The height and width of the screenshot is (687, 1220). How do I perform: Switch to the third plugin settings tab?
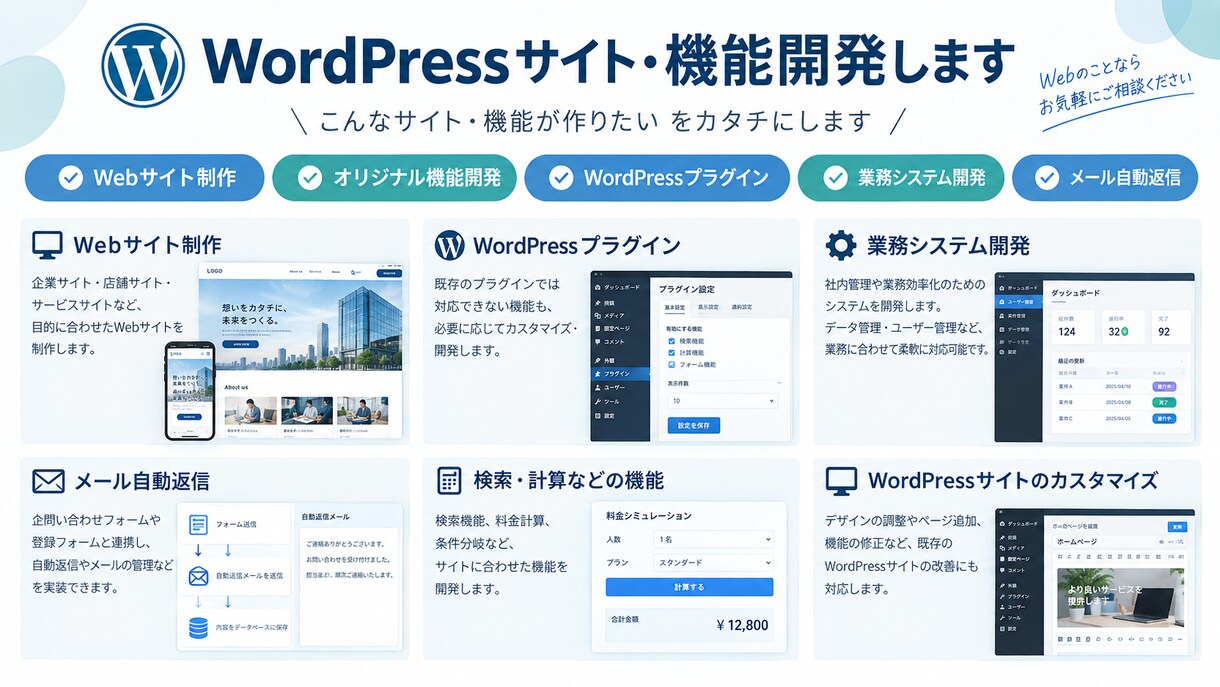coord(742,307)
